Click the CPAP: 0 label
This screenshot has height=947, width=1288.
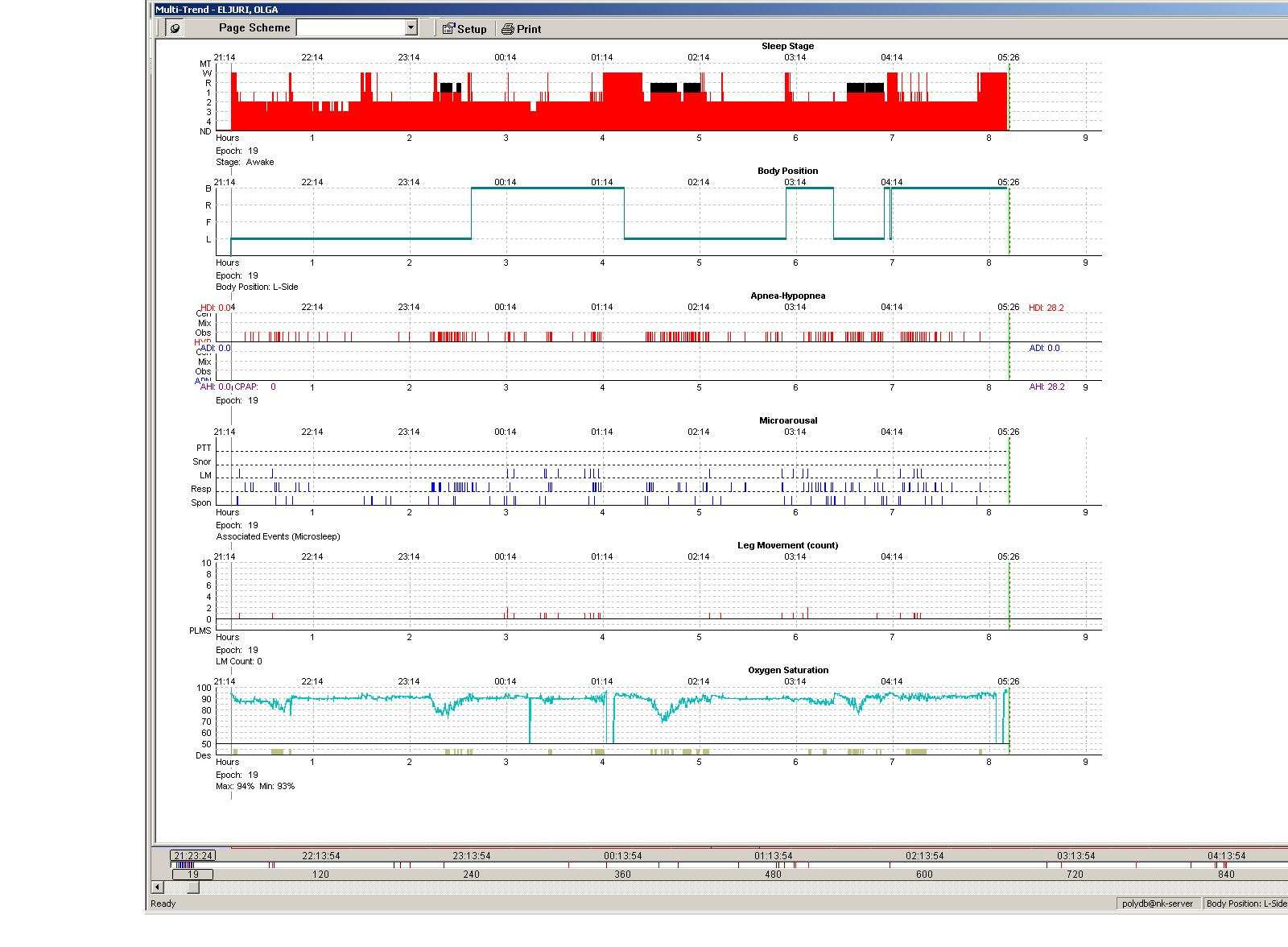point(255,387)
